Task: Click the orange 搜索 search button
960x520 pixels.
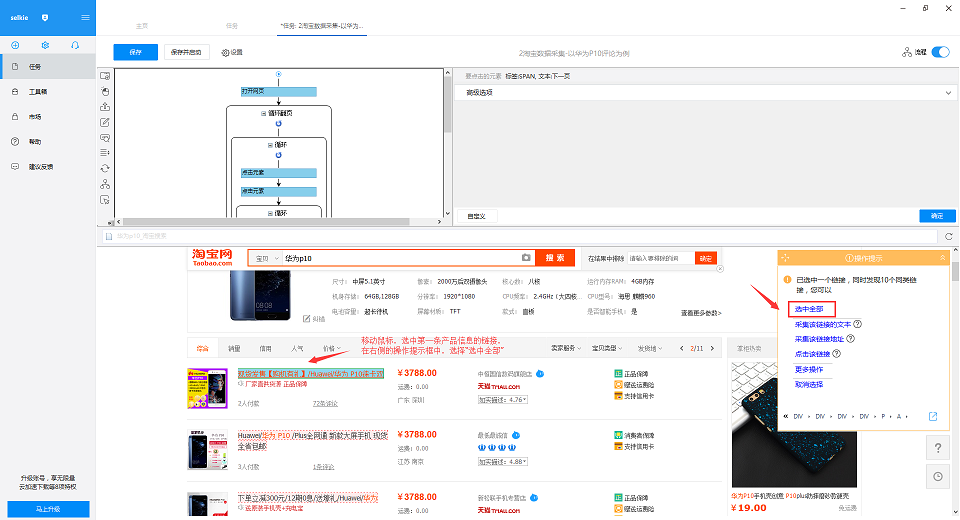Action: click(555, 258)
